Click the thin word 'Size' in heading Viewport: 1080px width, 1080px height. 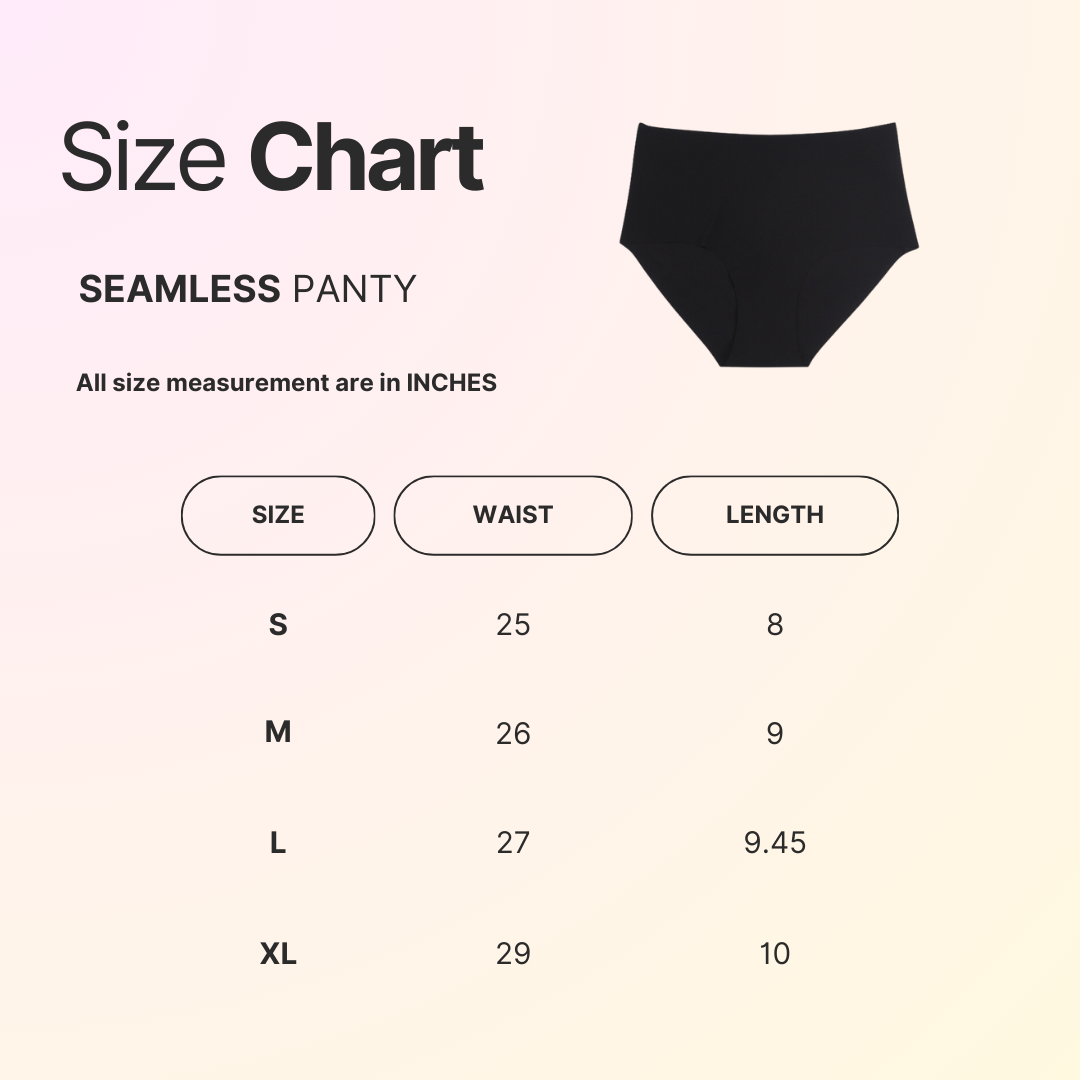point(143,160)
